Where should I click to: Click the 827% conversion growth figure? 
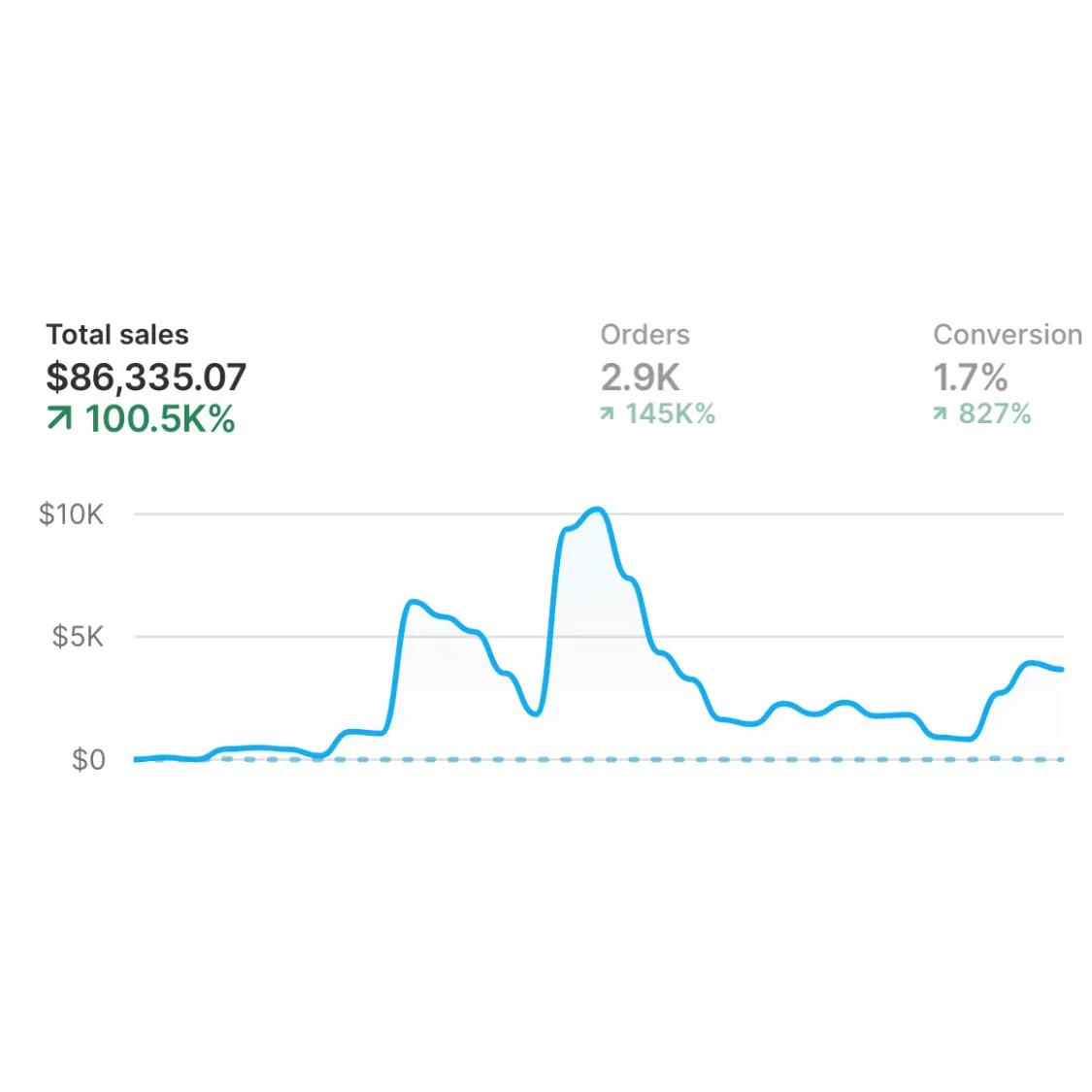pyautogui.click(x=995, y=414)
